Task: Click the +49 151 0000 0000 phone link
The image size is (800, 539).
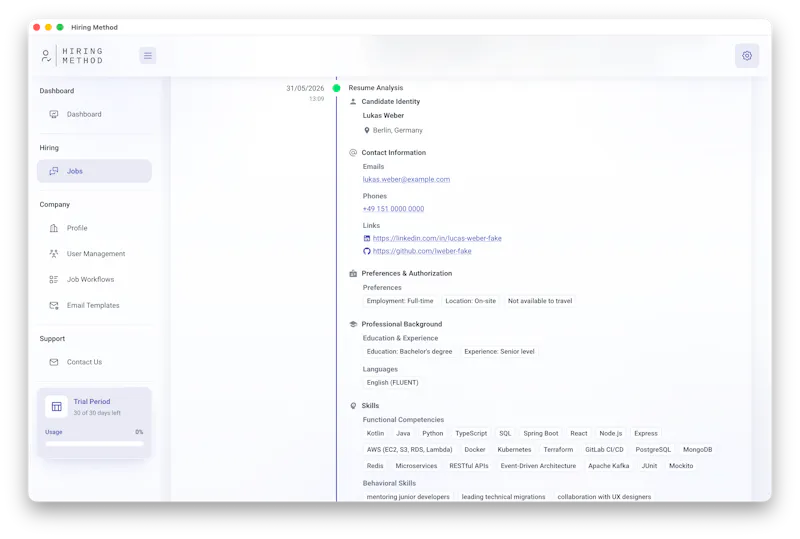Action: click(393, 209)
